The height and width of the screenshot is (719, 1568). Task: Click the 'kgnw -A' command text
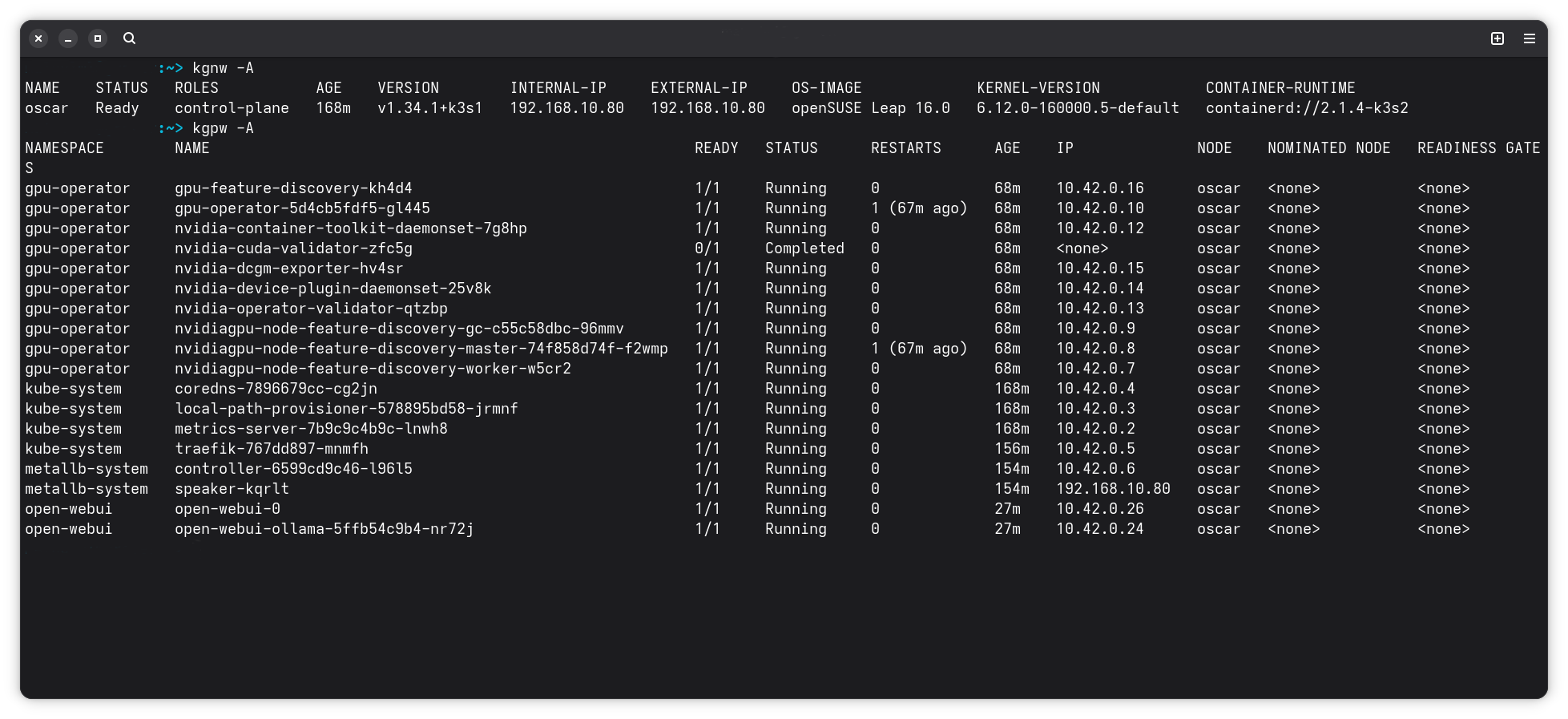[223, 68]
